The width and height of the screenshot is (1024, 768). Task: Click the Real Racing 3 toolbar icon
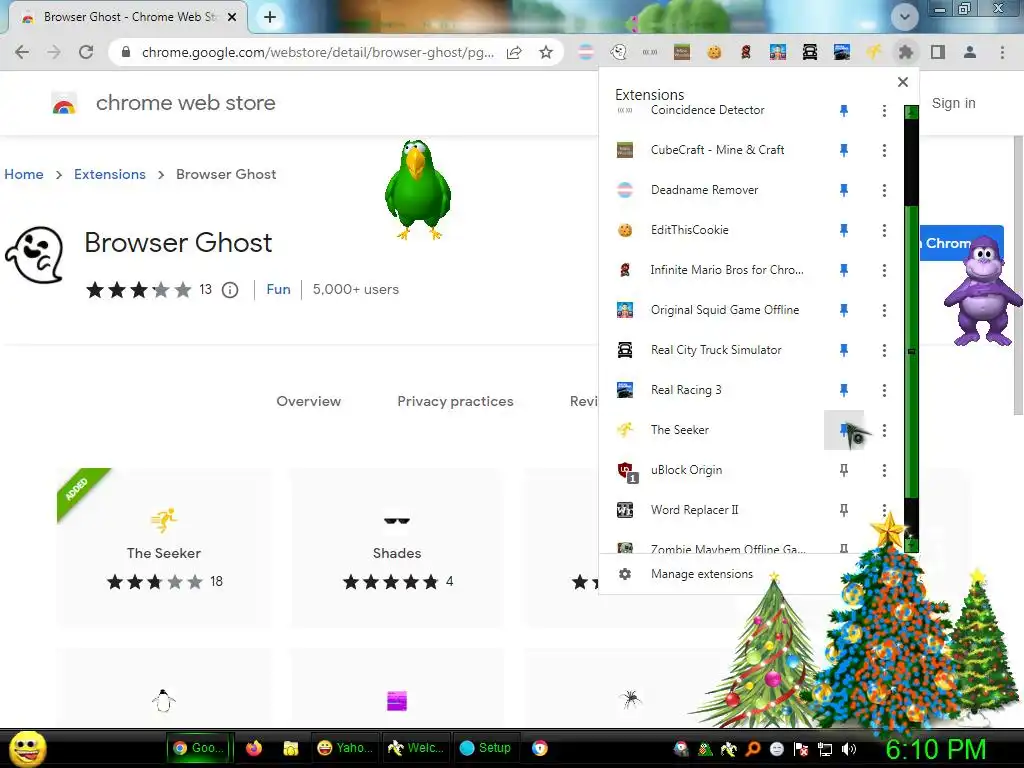click(842, 52)
